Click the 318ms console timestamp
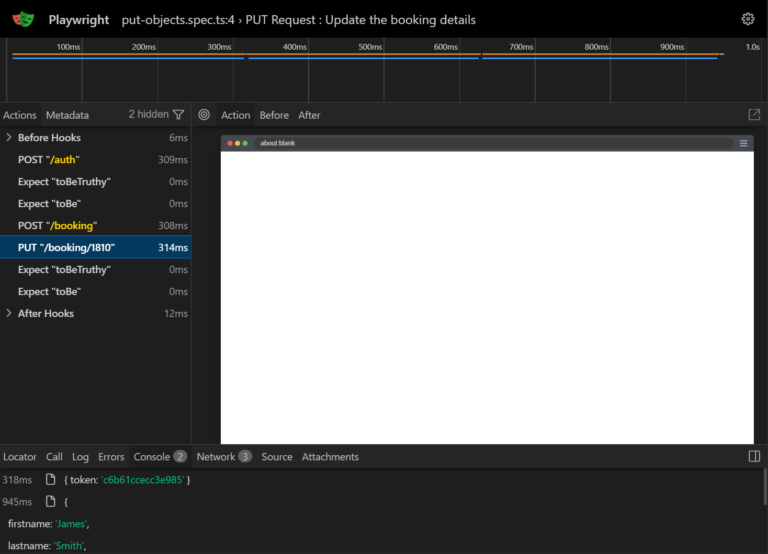The image size is (768, 554). (17, 480)
